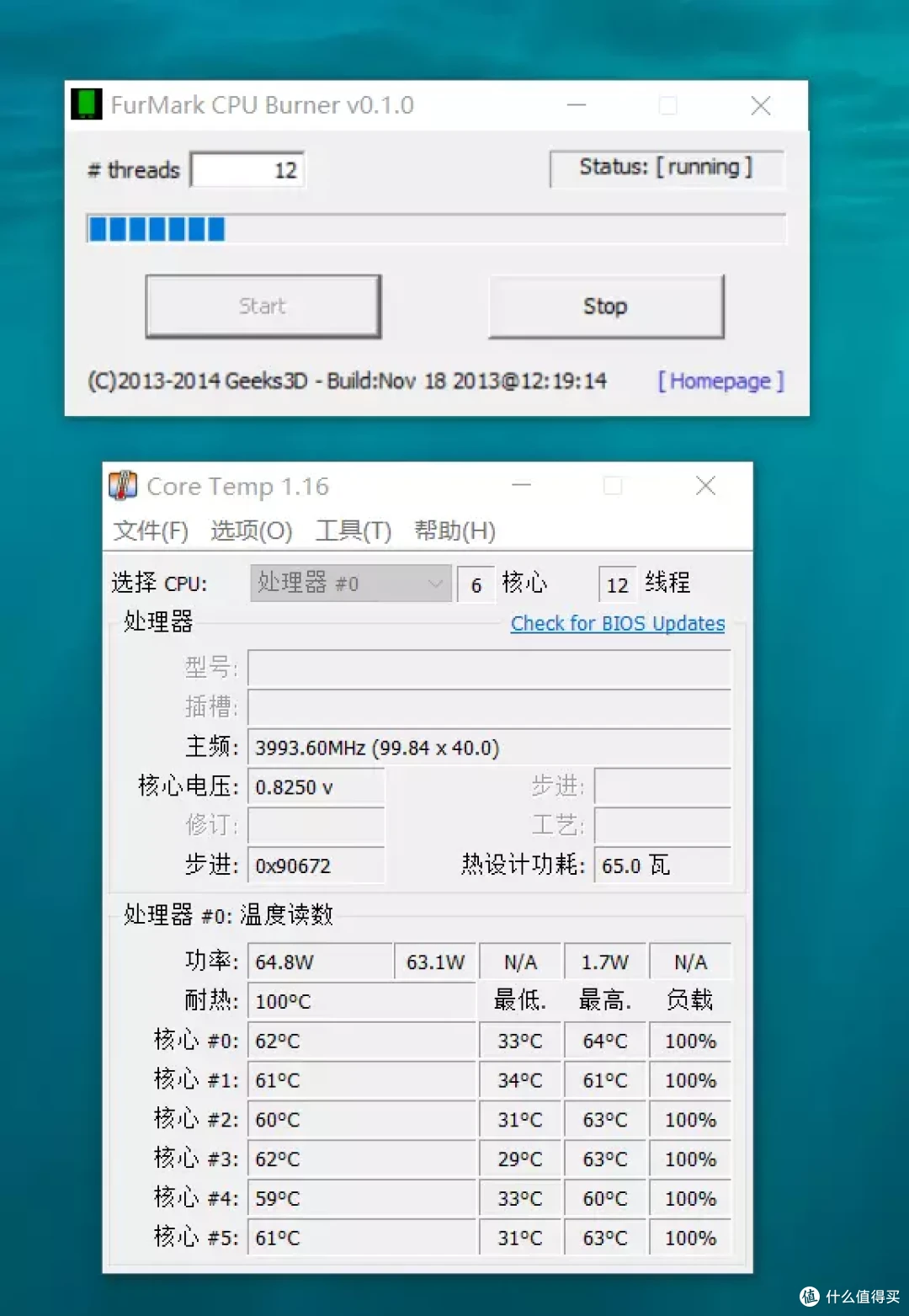Click core #3 current temperature 62°C
This screenshot has height=1316, width=909.
click(362, 1159)
